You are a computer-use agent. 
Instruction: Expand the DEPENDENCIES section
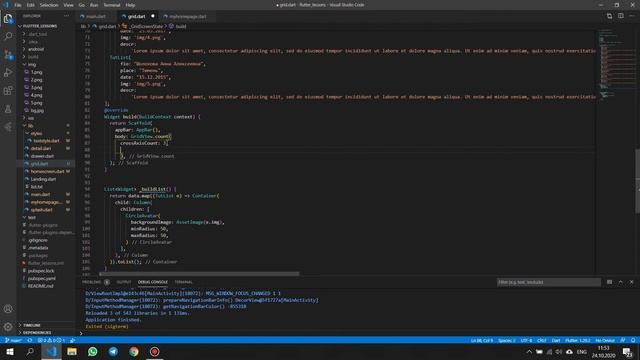37,333
